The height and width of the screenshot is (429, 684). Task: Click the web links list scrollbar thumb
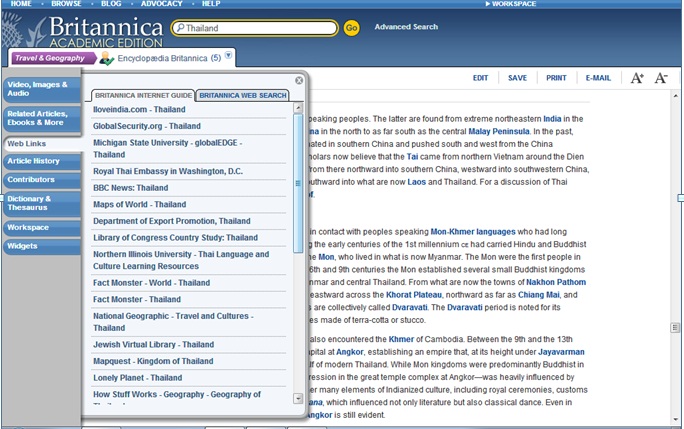coord(298,183)
